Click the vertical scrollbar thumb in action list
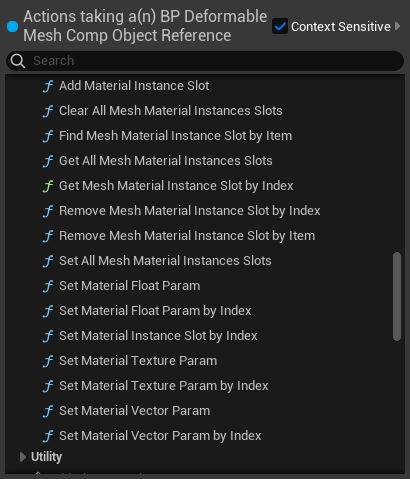Viewport: 410px width, 479px height. [397, 297]
